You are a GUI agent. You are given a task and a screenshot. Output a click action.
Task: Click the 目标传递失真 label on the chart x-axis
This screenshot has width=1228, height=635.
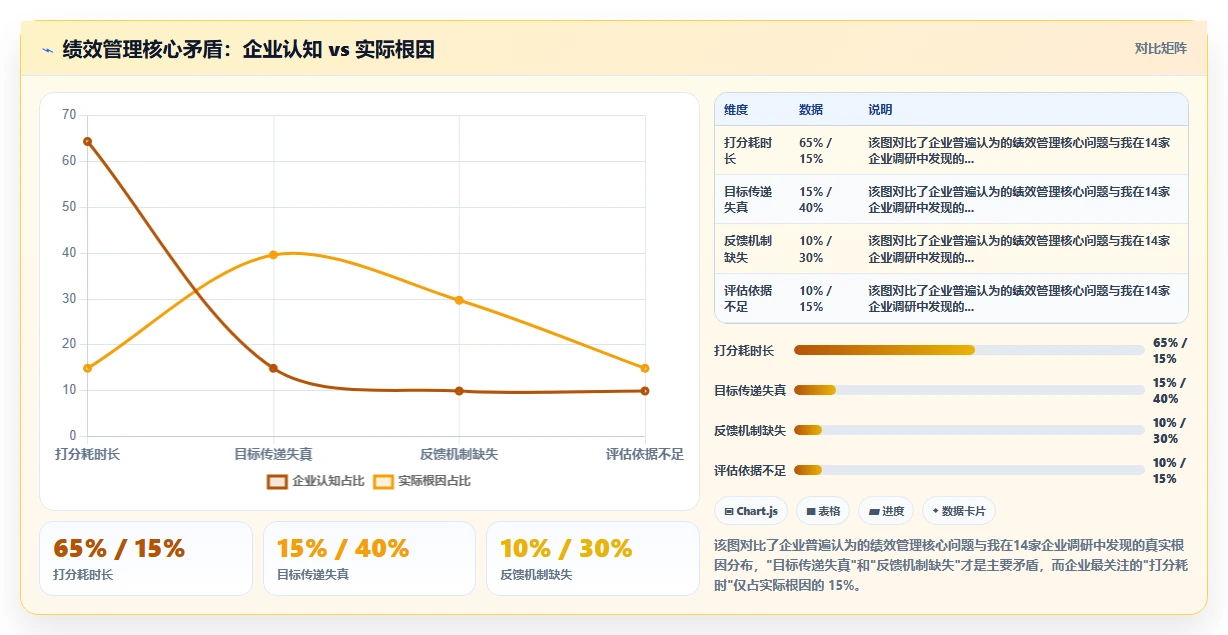pos(273,454)
